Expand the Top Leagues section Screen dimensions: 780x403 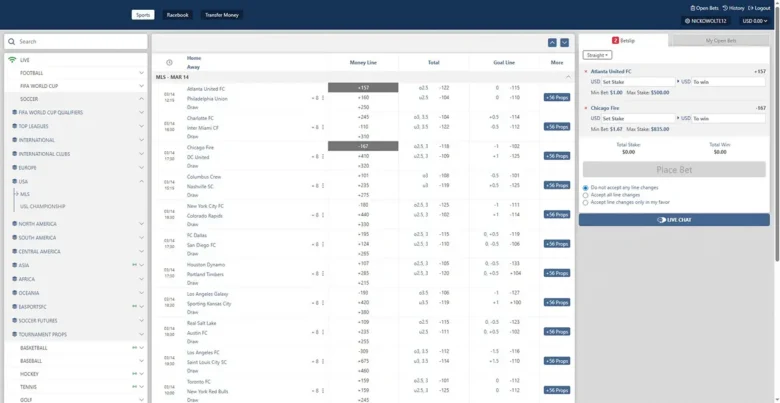tap(141, 126)
